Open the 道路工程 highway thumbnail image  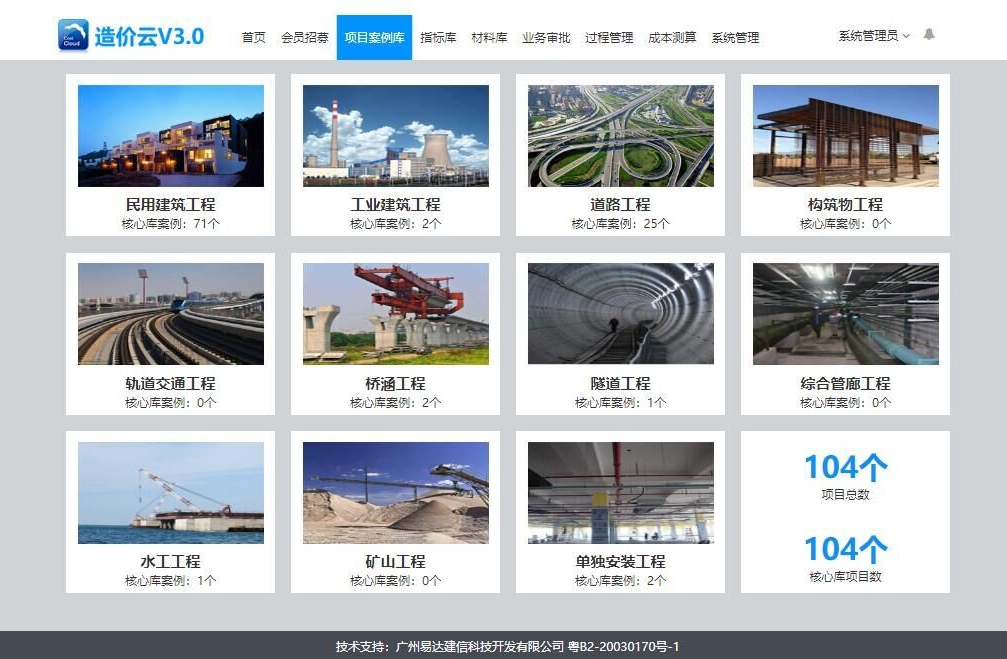(x=620, y=136)
